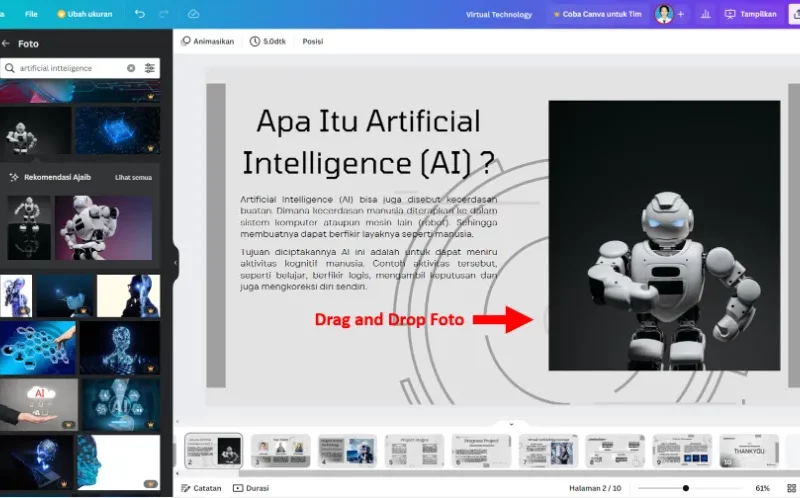Click the cloud save status icon

point(193,14)
